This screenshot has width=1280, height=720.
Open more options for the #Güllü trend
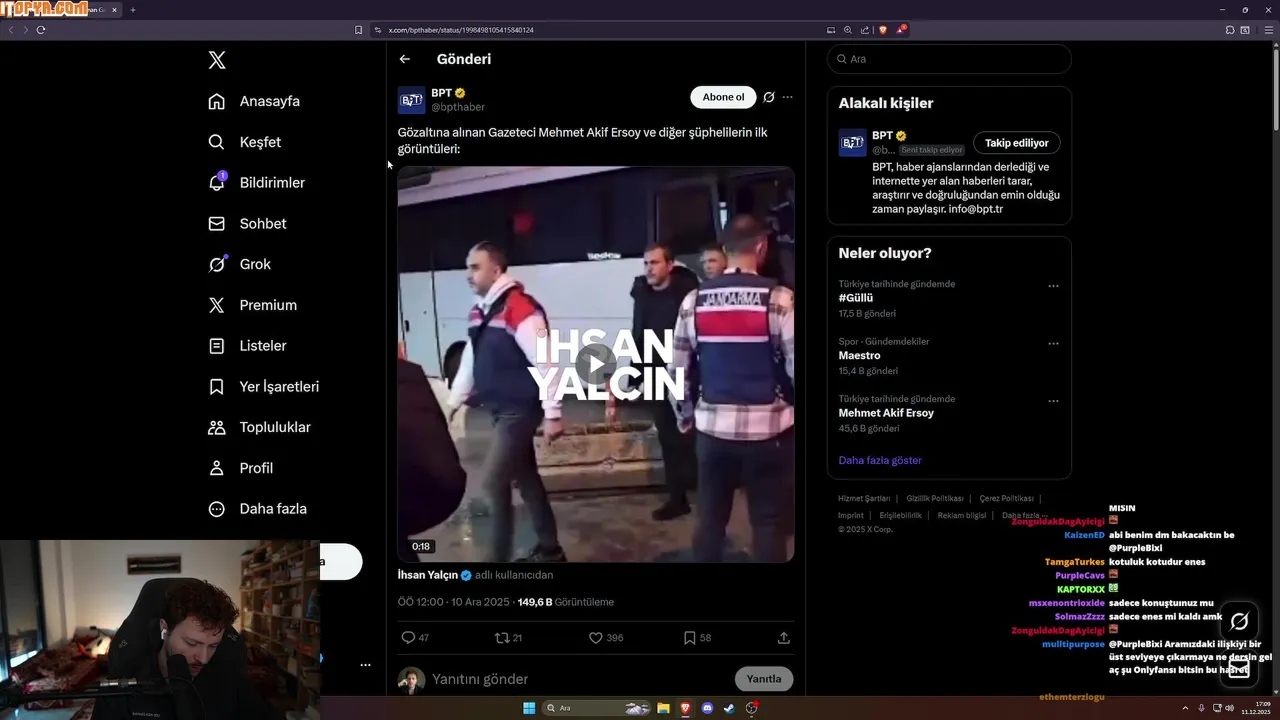point(1053,286)
